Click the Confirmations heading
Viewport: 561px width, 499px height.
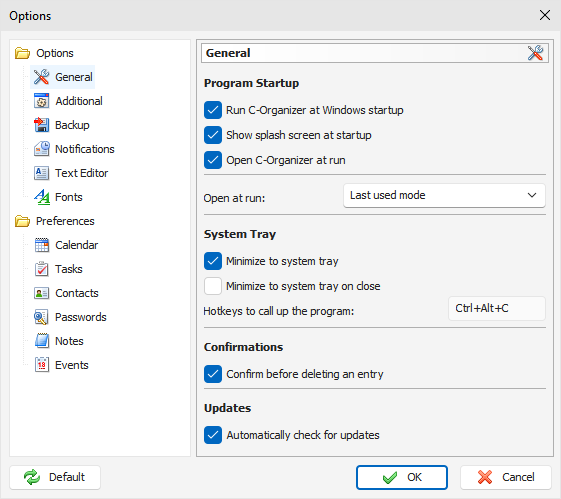tap(243, 347)
